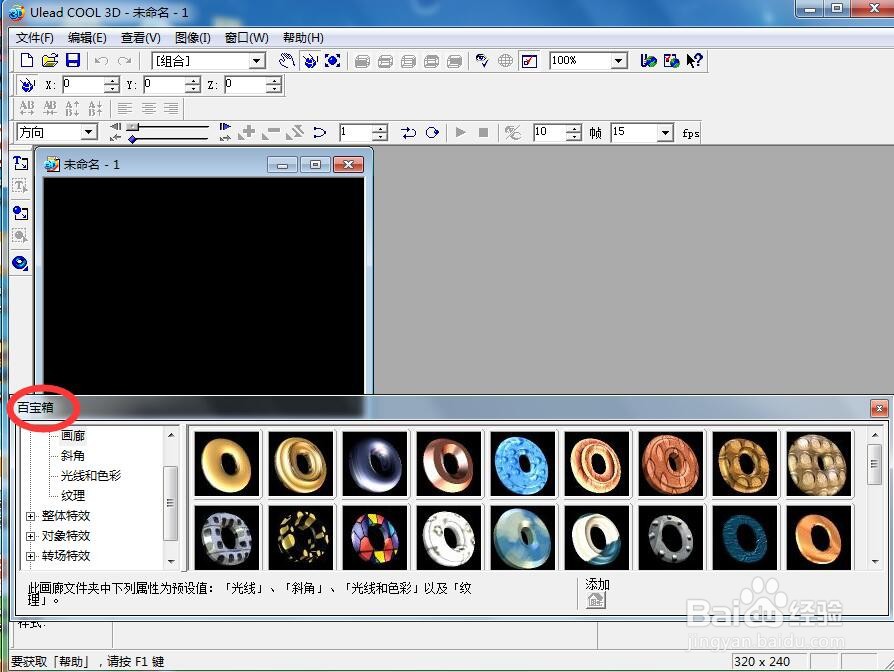Click the context help arrow icon
The height and width of the screenshot is (672, 894).
694,60
